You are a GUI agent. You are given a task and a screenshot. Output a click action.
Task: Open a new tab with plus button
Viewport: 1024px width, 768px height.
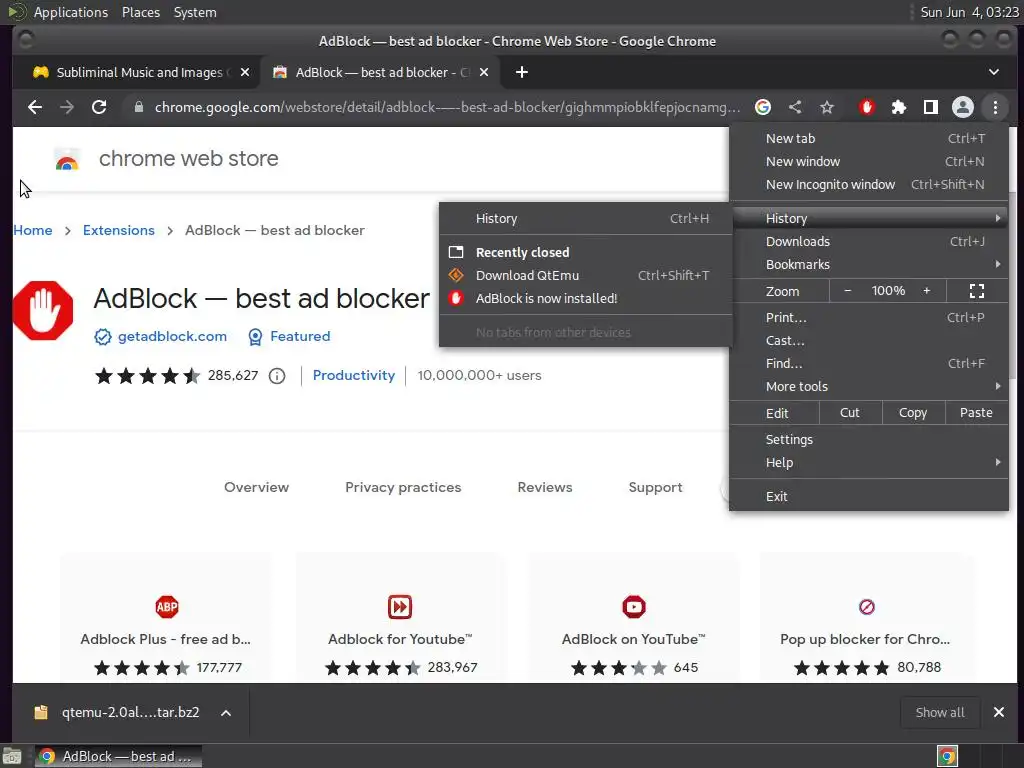point(521,72)
